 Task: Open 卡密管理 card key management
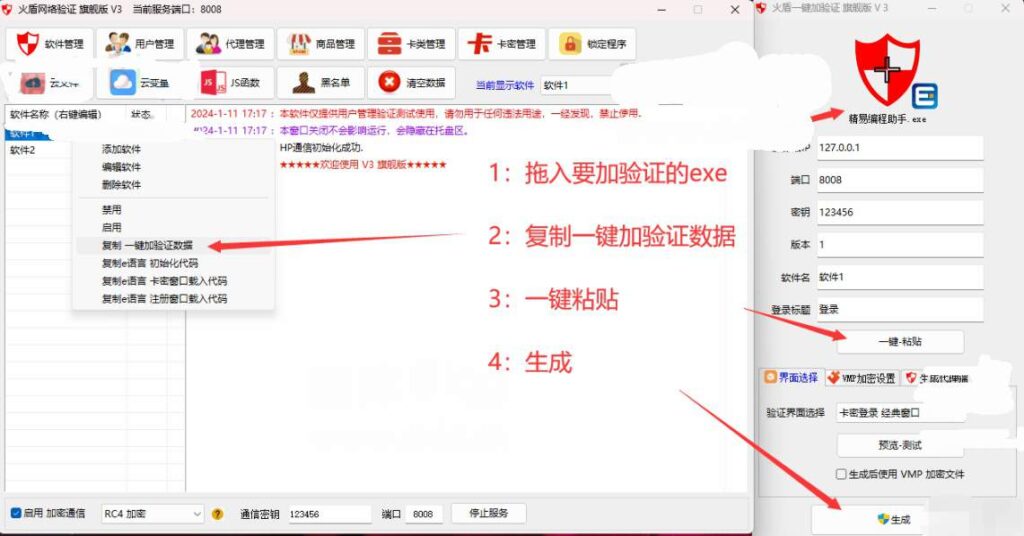[502, 44]
